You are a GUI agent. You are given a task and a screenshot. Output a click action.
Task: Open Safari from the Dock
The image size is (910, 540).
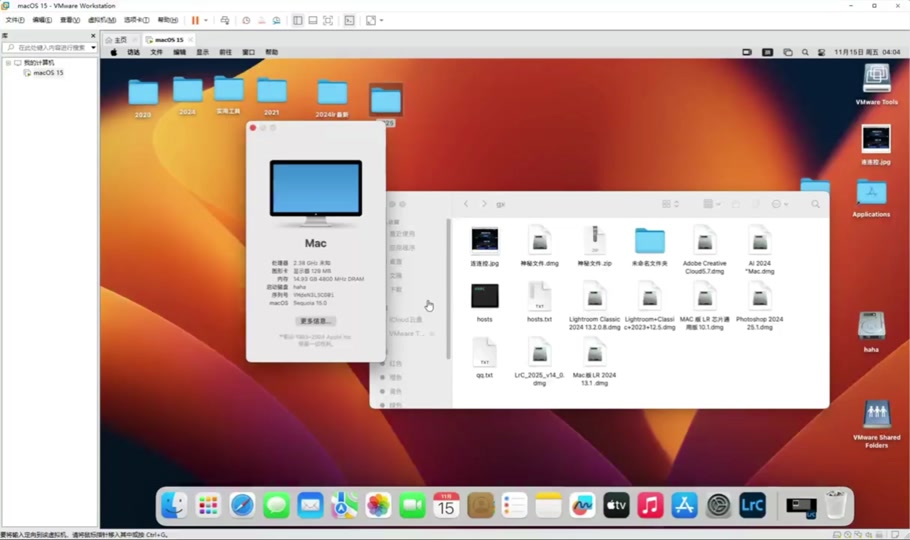242,506
